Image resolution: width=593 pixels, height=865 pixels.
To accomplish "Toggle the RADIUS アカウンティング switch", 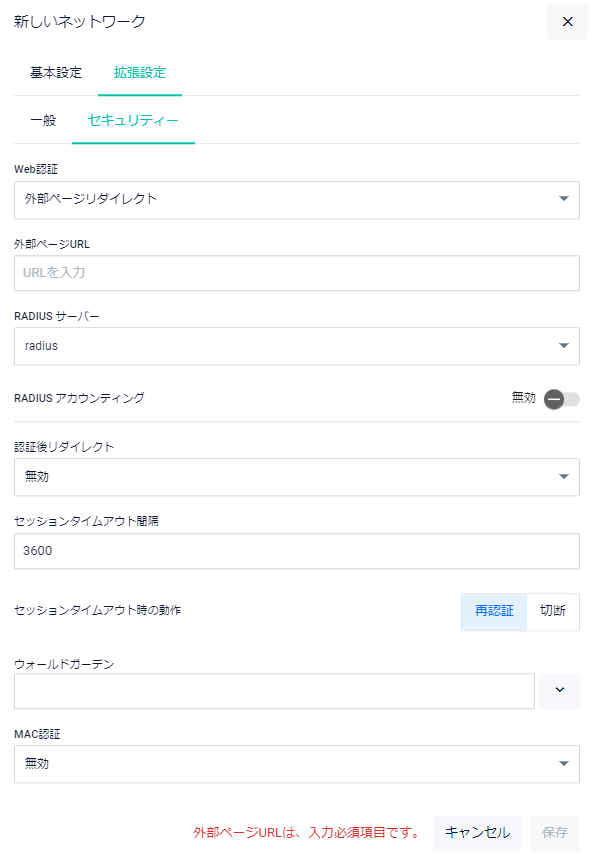I will (x=561, y=399).
